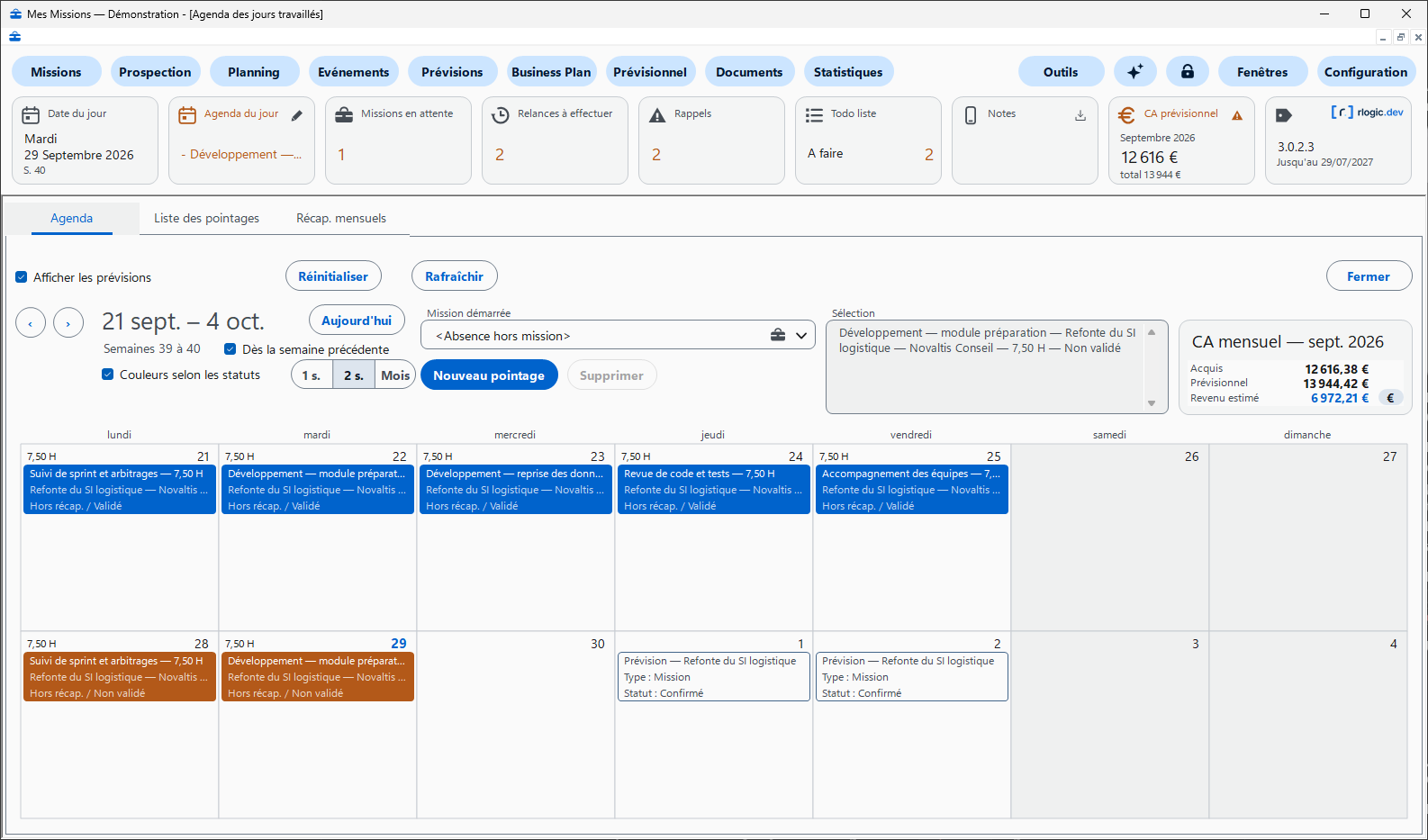Image resolution: width=1428 pixels, height=840 pixels.
Task: Toggle Dès la semaine précédente checkbox
Action: pos(230,349)
